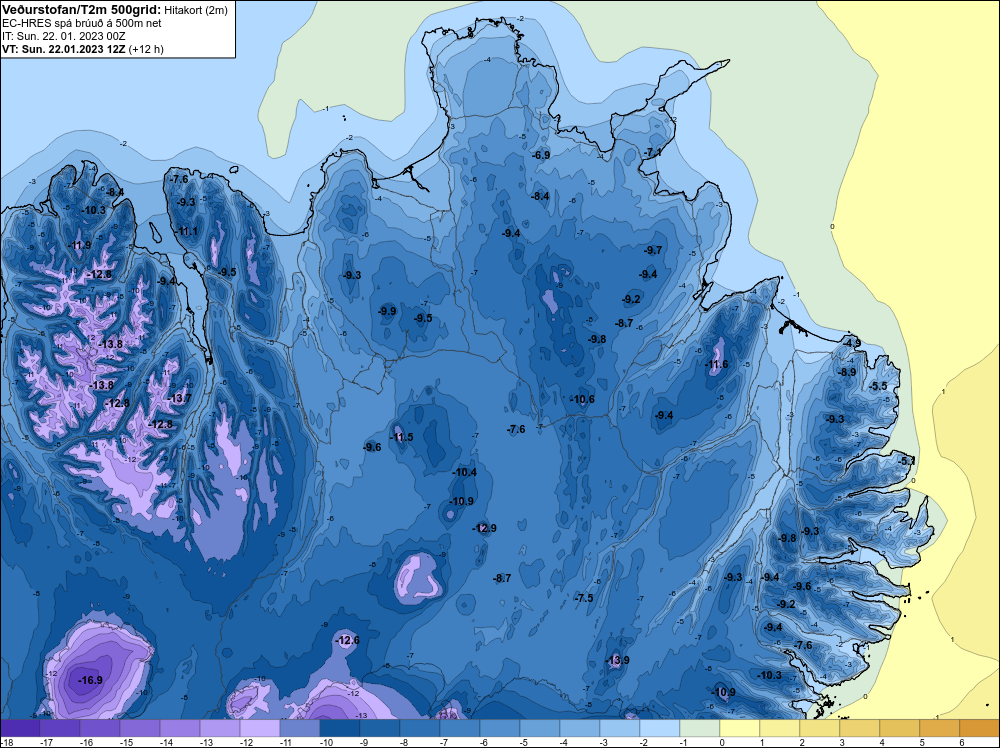Click the -9.9 temperature value on the map
This screenshot has height=748, width=1000.
coord(387,311)
